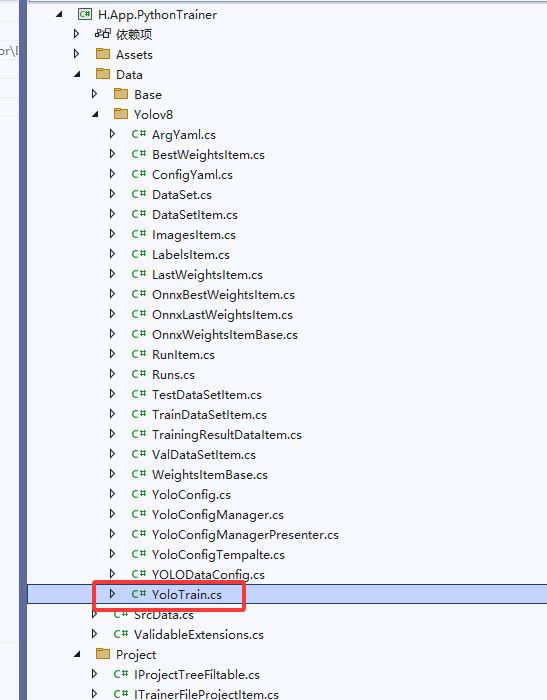This screenshot has height=700, width=547.
Task: Select the OnnxBestWeightsItem.cs file name
Action: tap(223, 295)
